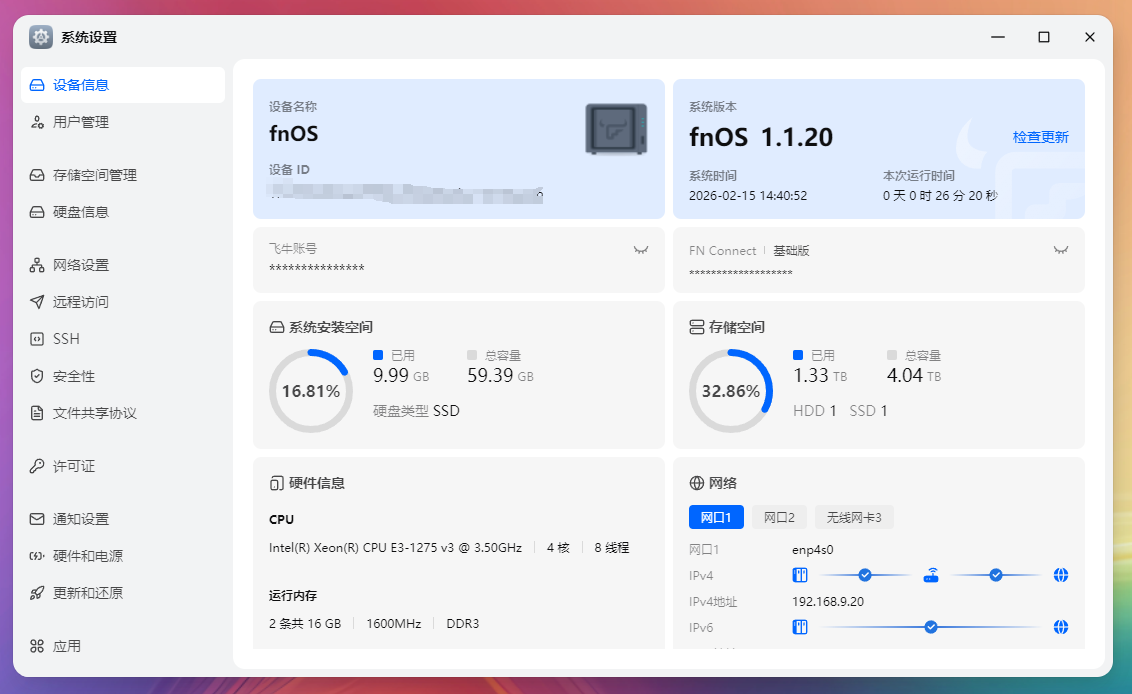Select 远程访问 in the sidebar
1132x694 pixels.
click(x=123, y=302)
